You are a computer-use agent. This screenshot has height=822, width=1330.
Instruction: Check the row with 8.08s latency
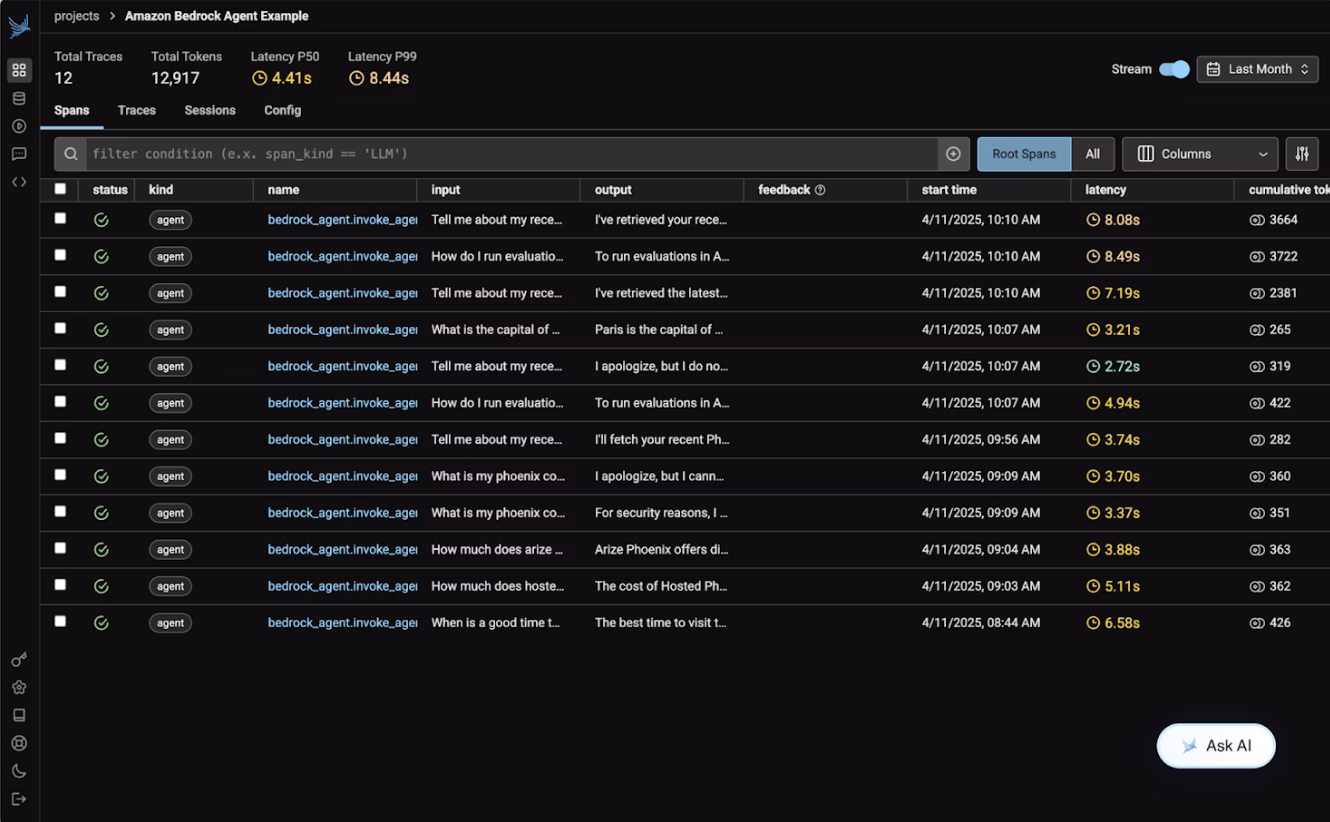tap(60, 218)
